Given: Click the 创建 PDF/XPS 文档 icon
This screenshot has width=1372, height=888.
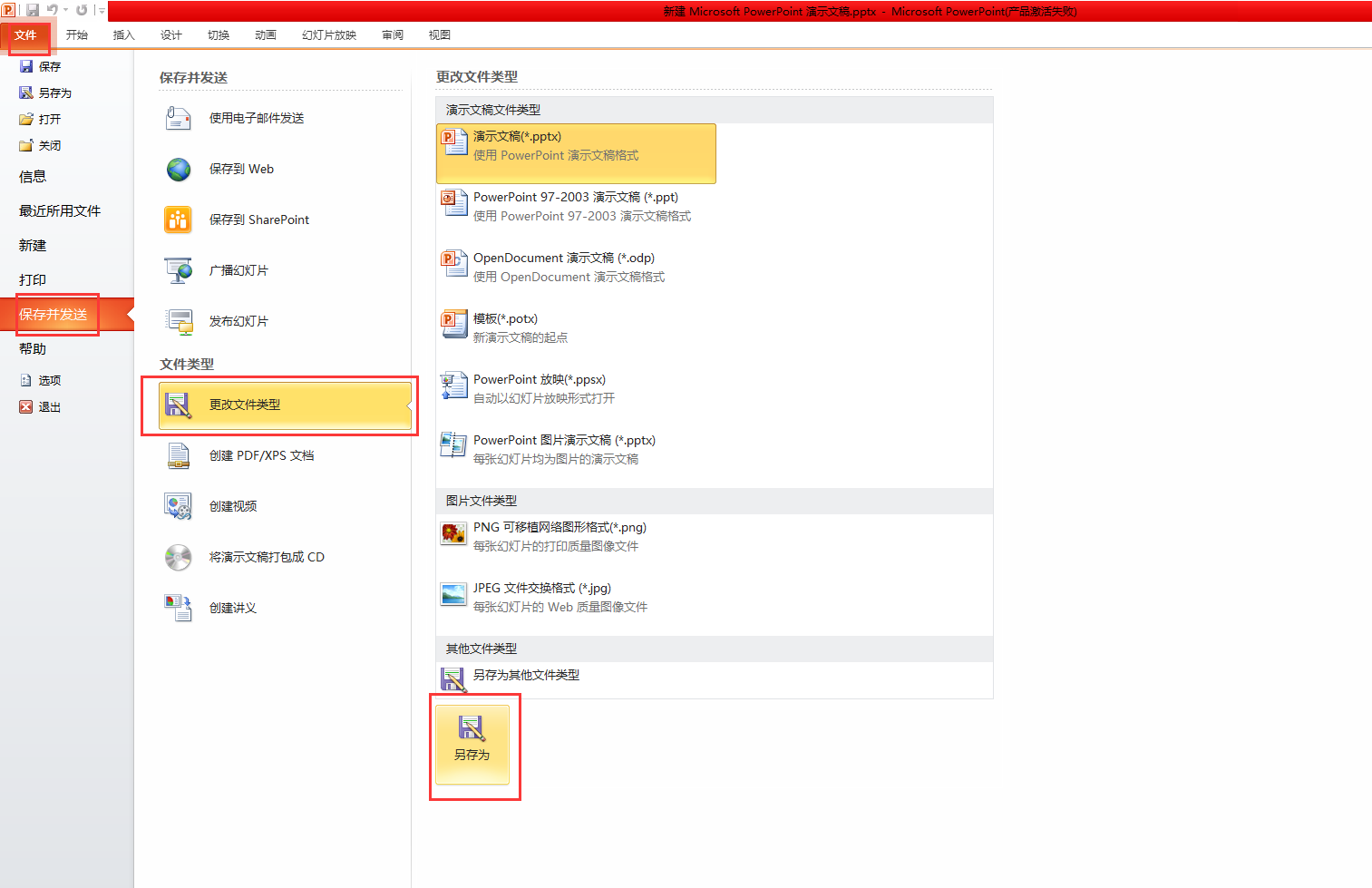Looking at the screenshot, I should click(x=179, y=455).
